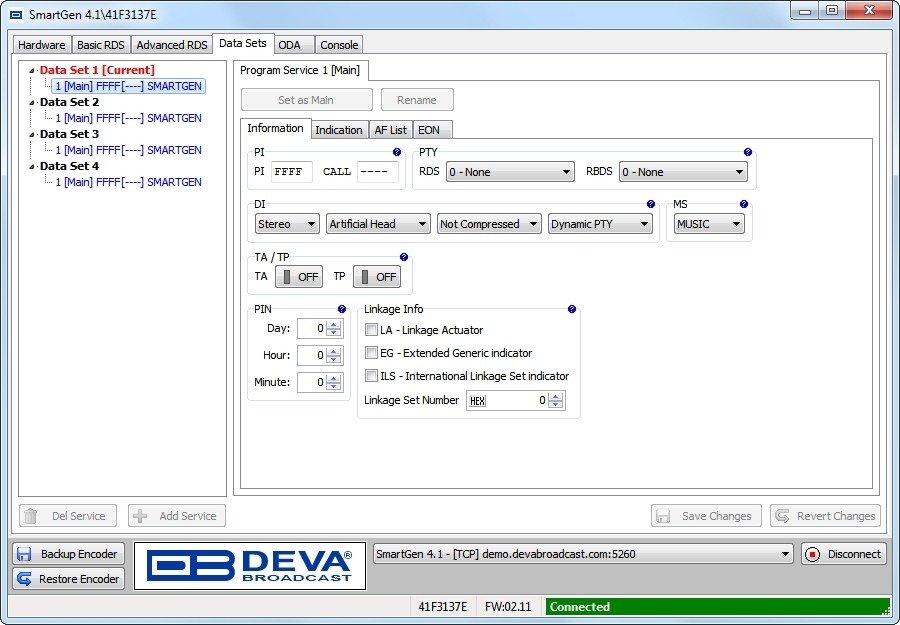This screenshot has width=900, height=625.
Task: Click the help icon in DI section
Action: point(651,204)
